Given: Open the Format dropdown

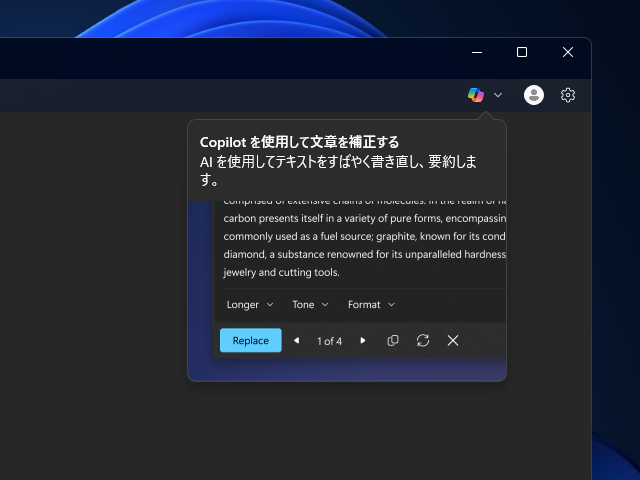Looking at the screenshot, I should click(371, 305).
